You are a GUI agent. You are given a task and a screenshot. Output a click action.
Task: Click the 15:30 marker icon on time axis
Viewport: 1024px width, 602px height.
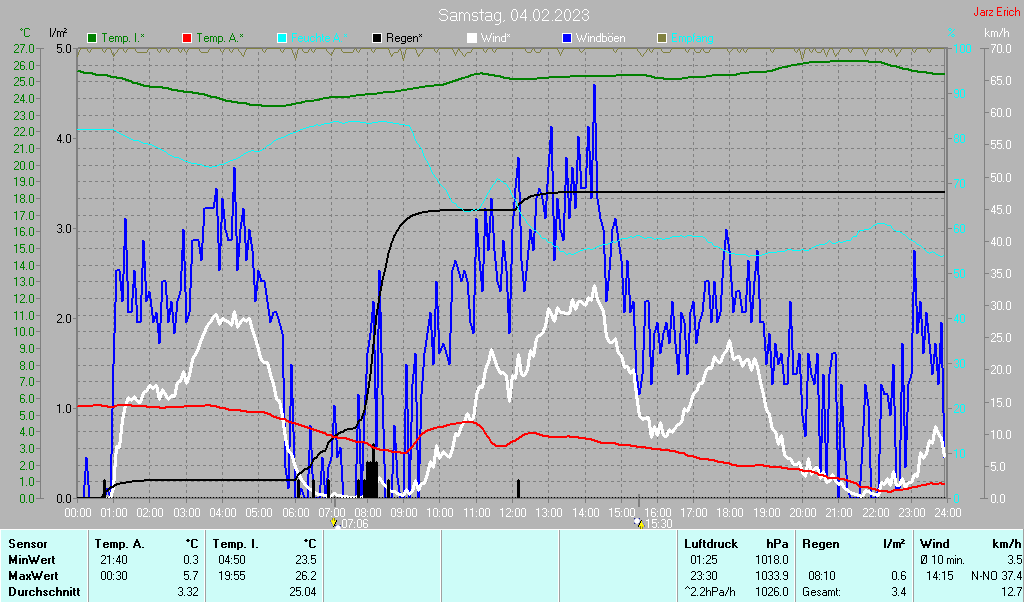tap(639, 523)
